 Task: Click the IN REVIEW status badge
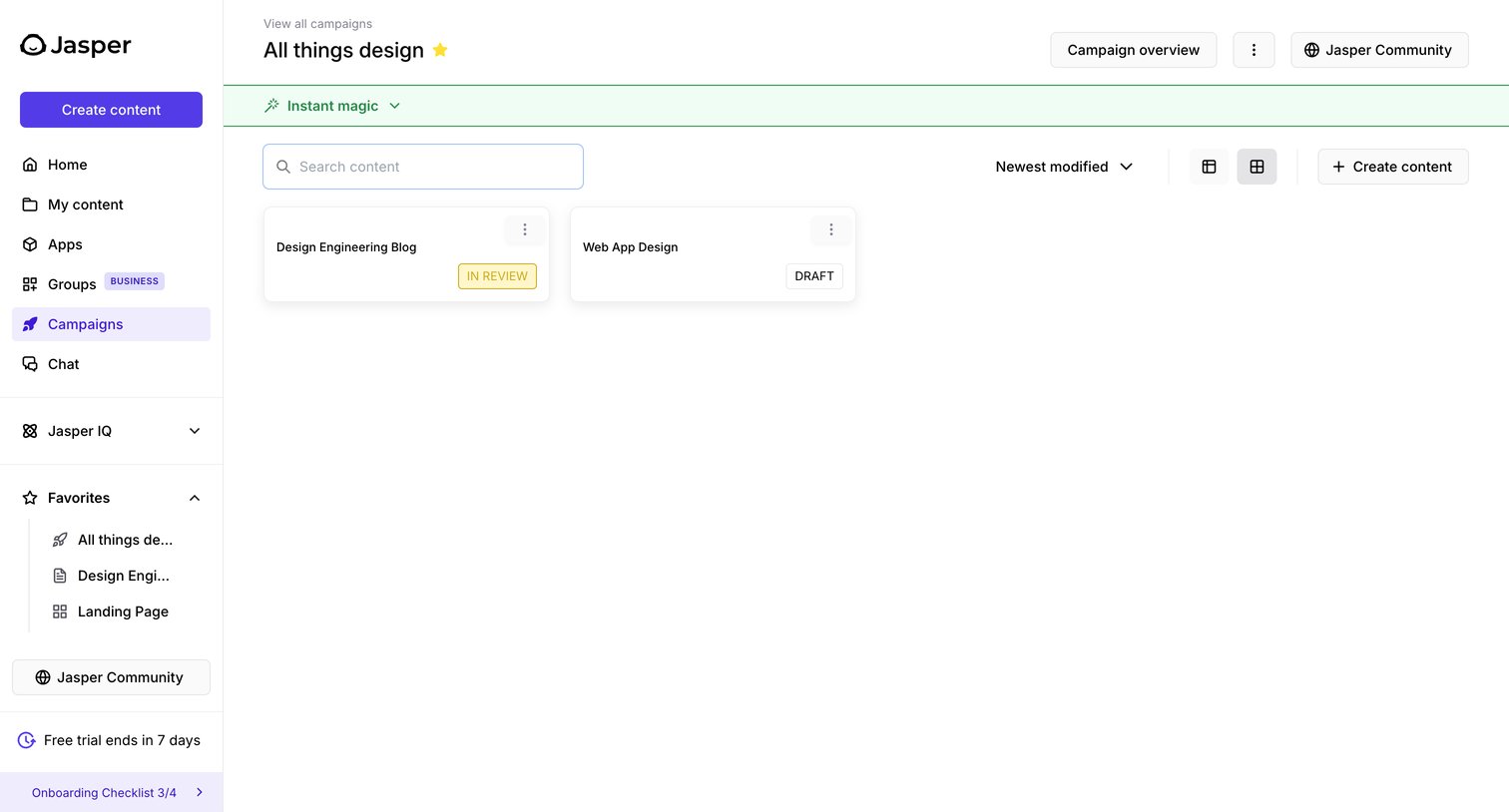[x=497, y=276]
